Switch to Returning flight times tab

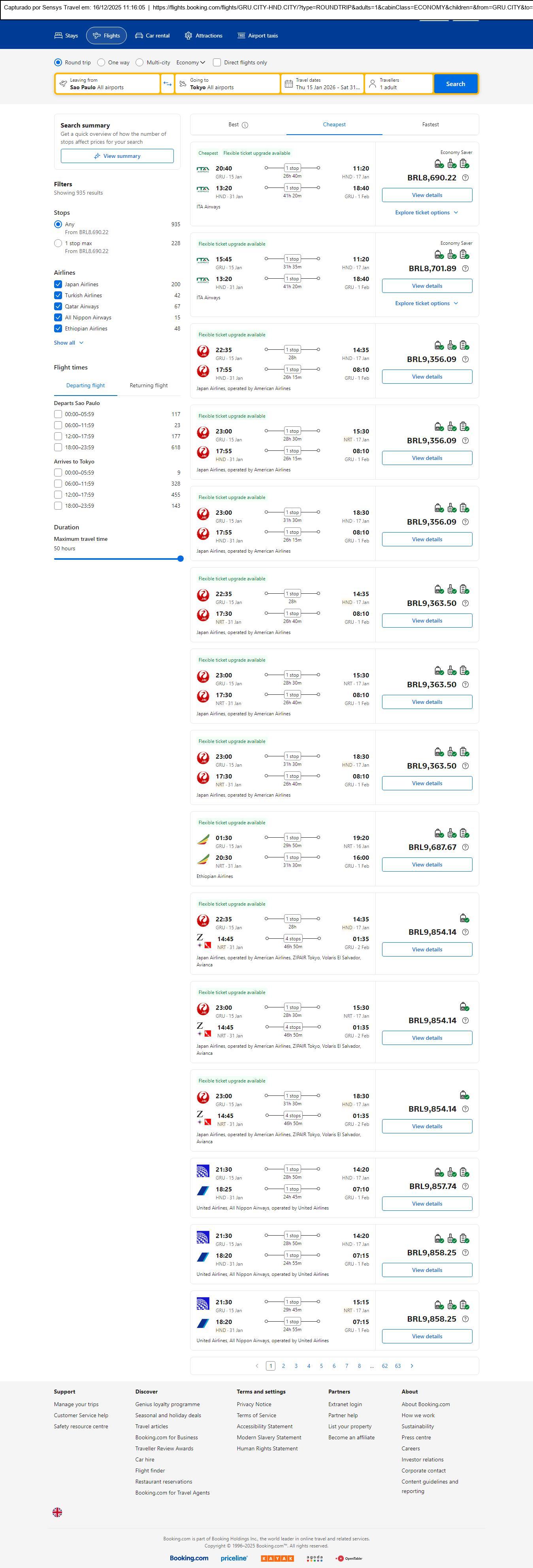149,385
